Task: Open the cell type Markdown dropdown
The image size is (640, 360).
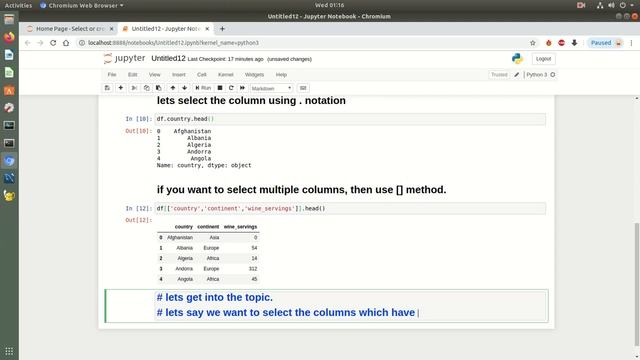Action: 271,88
